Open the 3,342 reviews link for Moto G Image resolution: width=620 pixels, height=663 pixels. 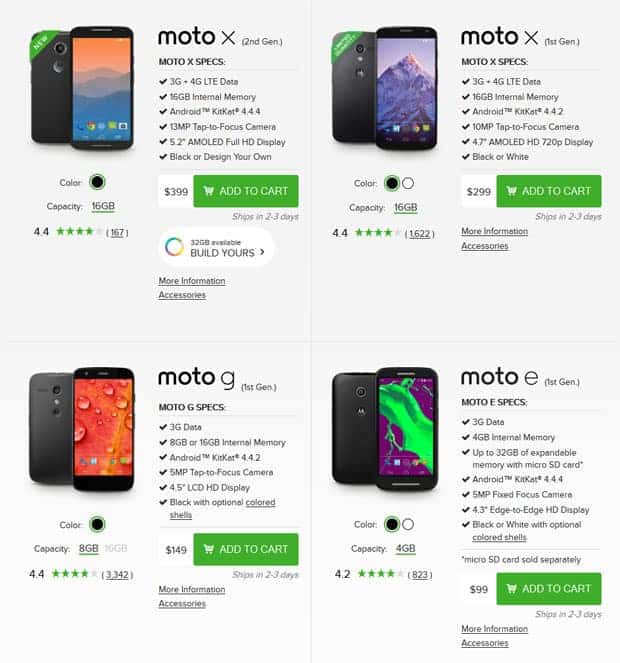coord(117,575)
